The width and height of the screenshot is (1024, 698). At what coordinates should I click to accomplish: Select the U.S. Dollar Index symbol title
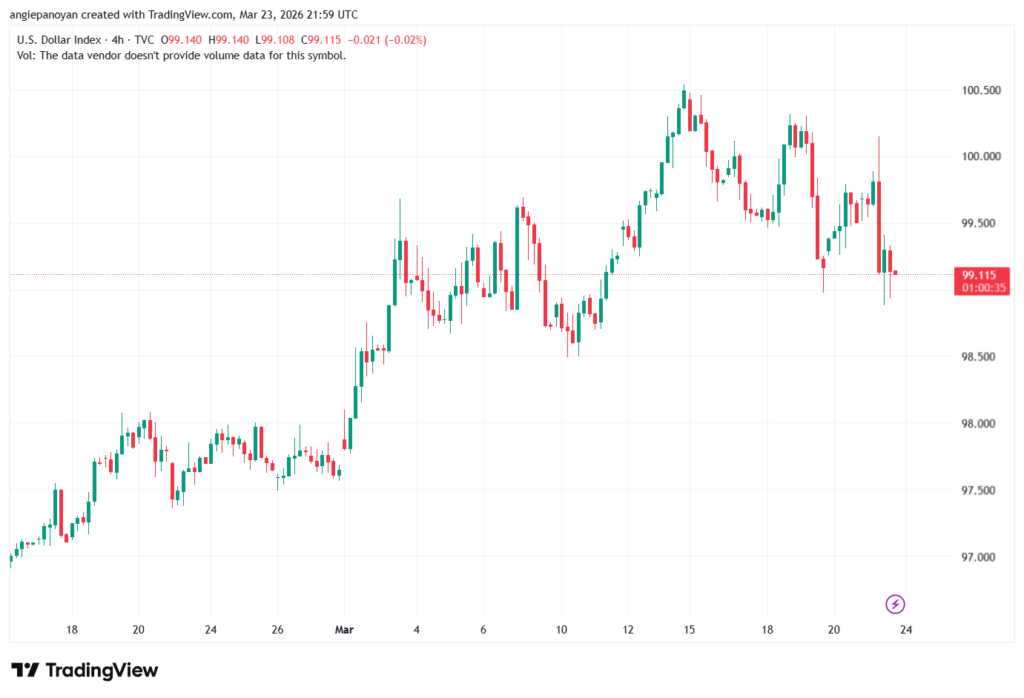[59, 39]
